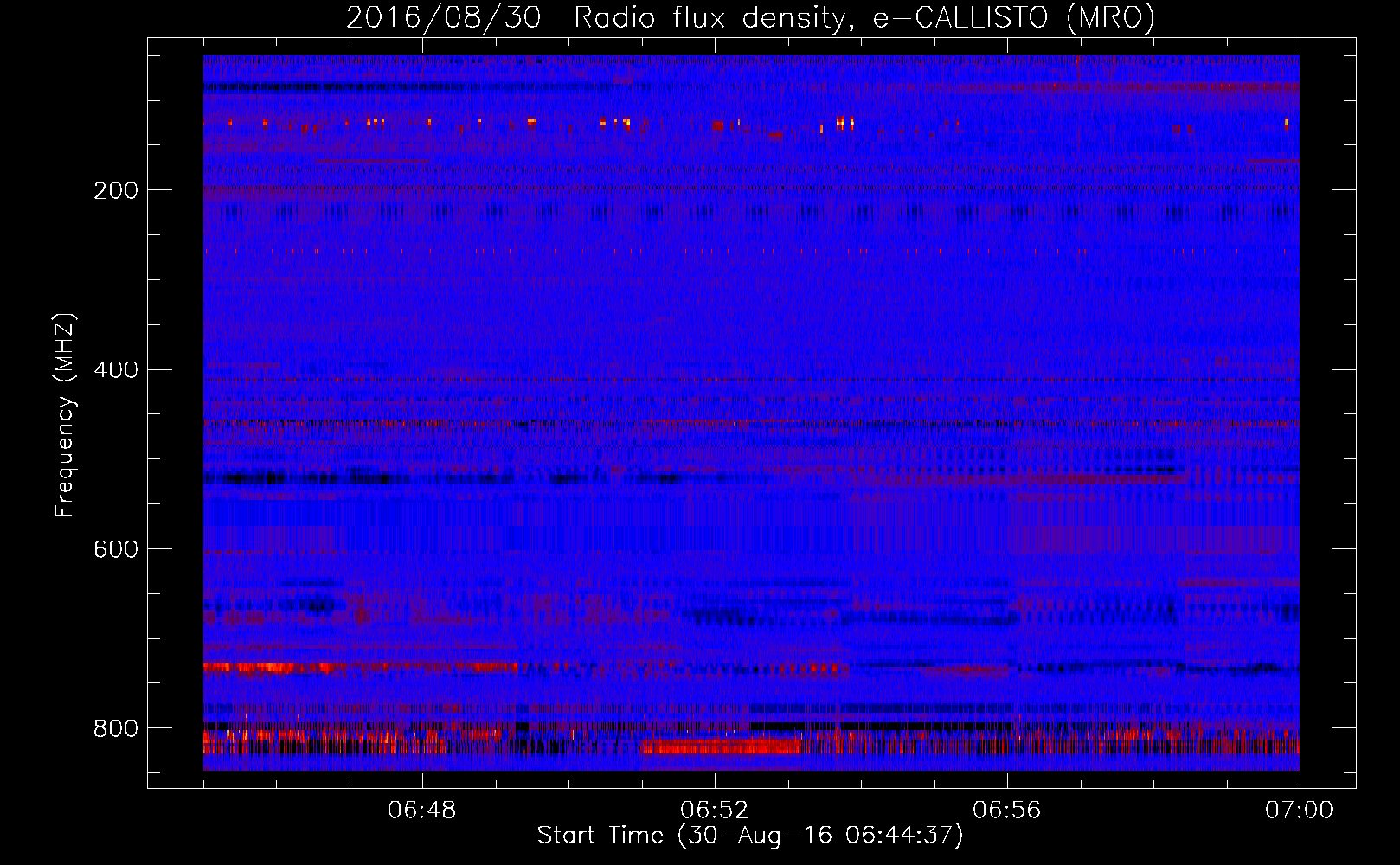Click the 07:00 time tick label
The height and width of the screenshot is (865, 1400).
[1300, 811]
